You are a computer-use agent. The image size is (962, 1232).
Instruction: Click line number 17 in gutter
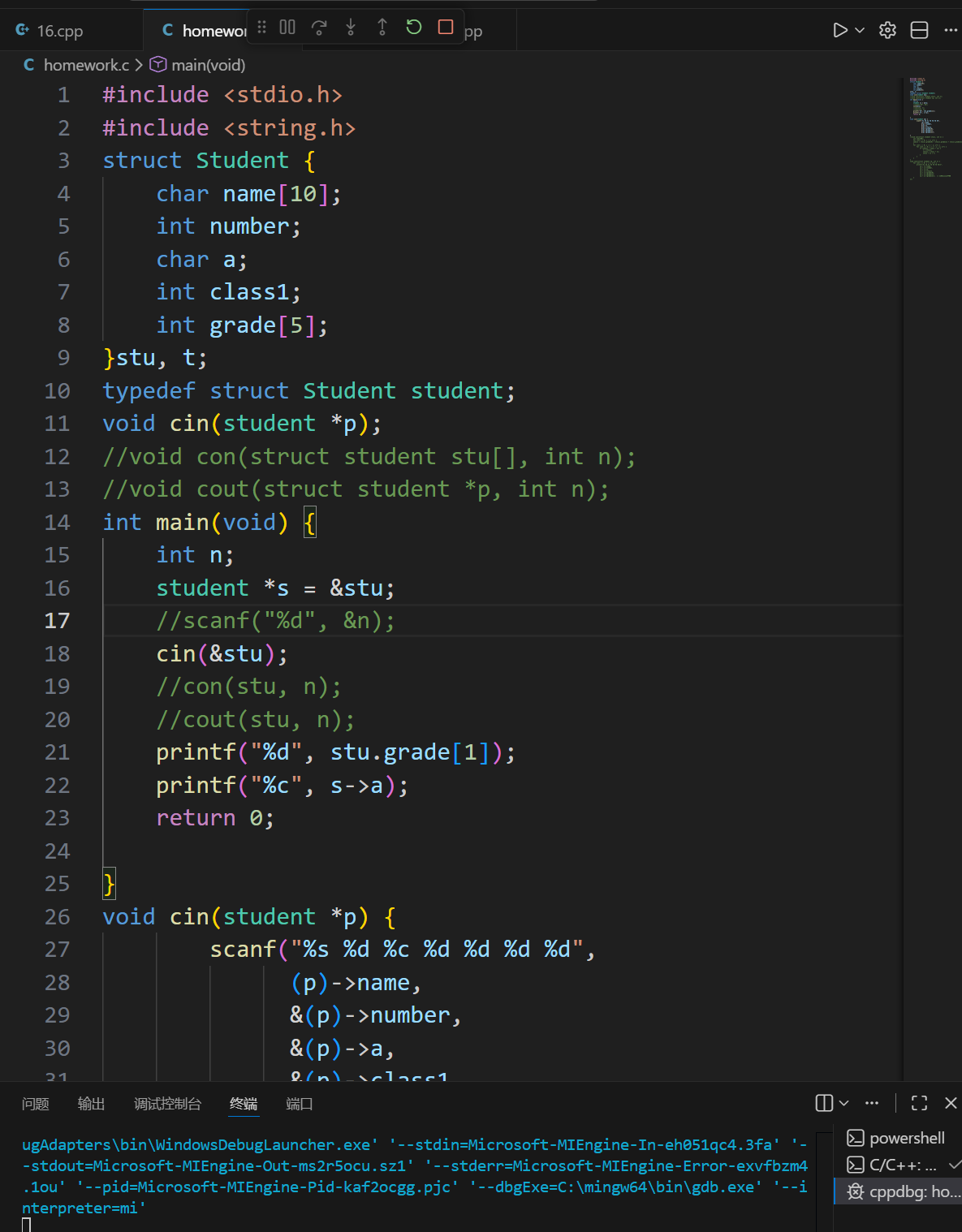point(57,621)
